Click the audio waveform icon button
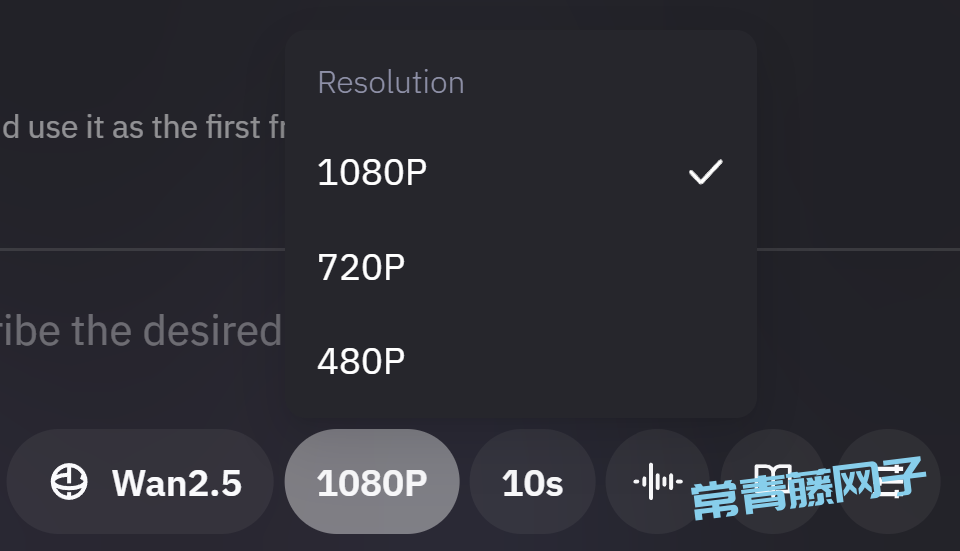Viewport: 960px width, 551px height. click(x=657, y=482)
